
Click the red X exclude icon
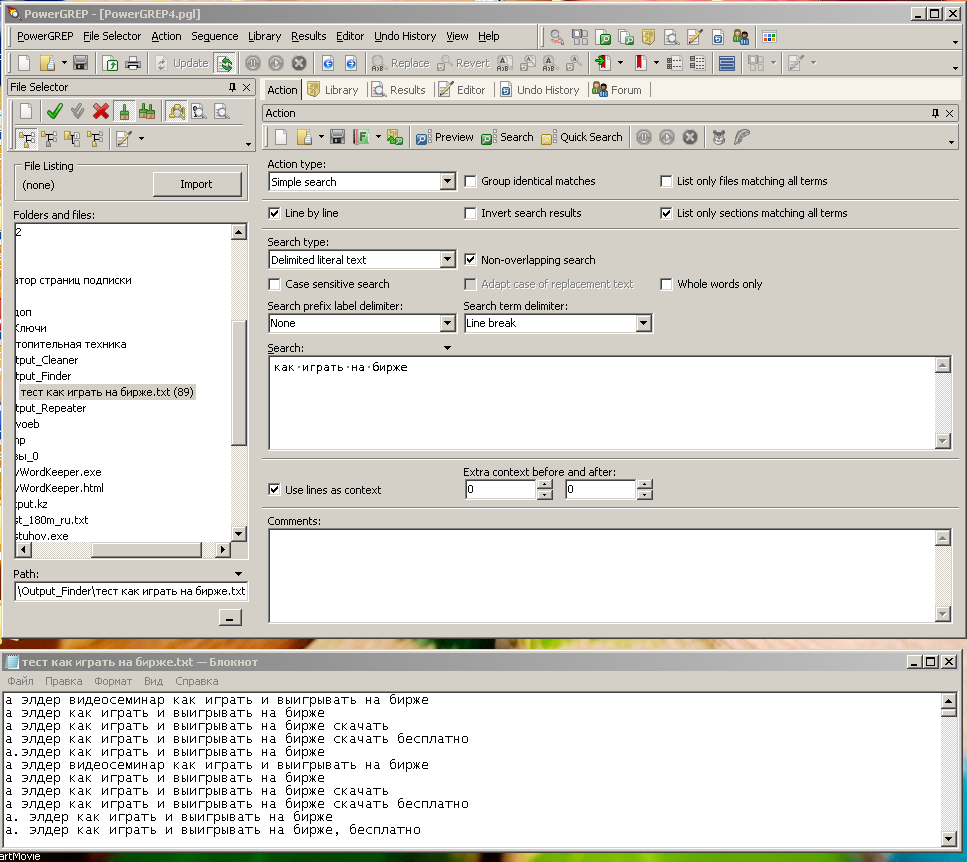click(x=101, y=111)
